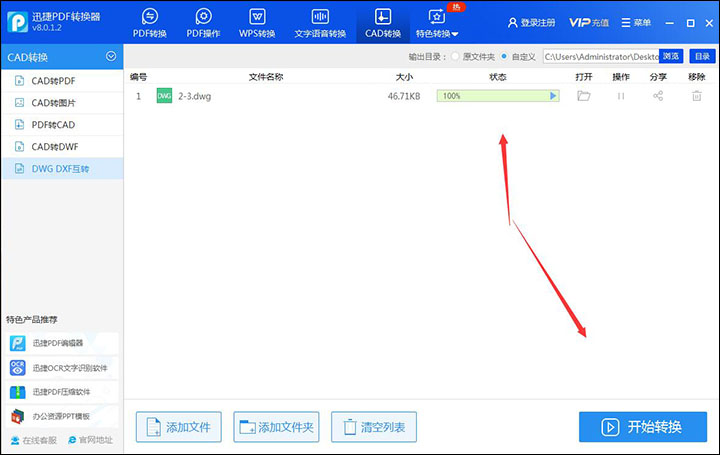Open the 菜单 hamburger menu
720x455 pixels.
636,22
